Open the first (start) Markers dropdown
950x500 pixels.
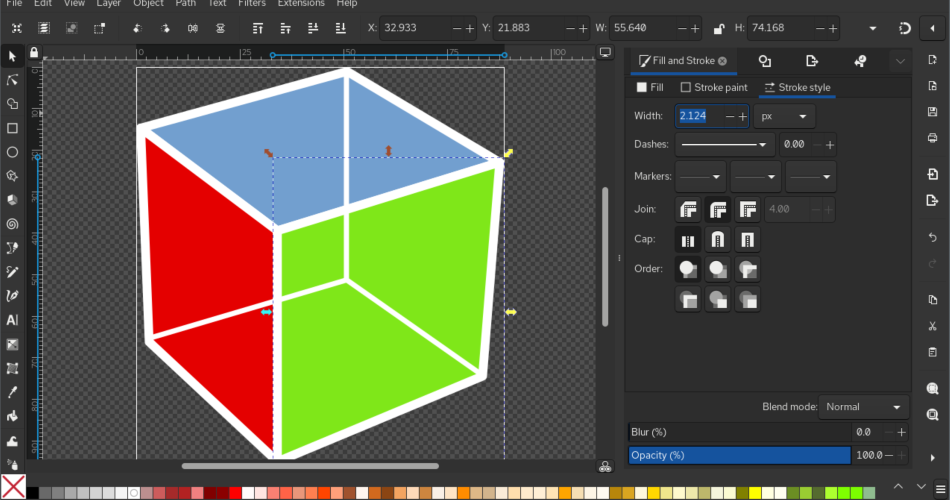(700, 176)
